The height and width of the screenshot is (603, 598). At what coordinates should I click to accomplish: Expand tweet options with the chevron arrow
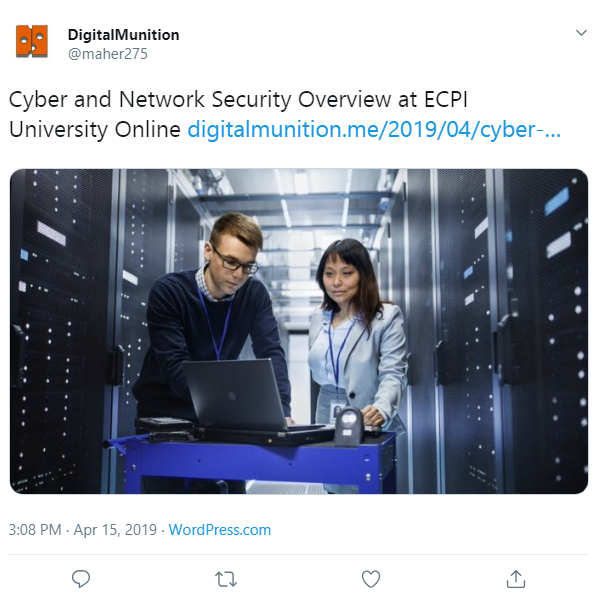(581, 33)
